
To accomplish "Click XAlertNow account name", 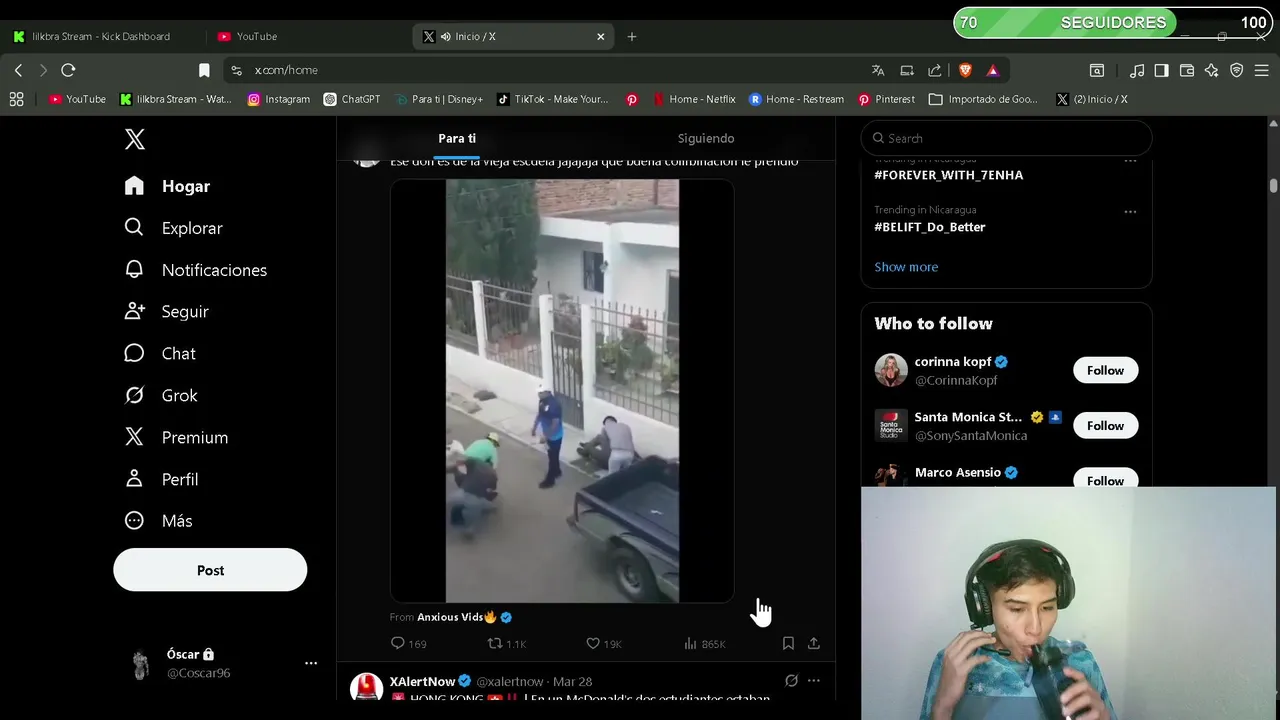I will (x=423, y=681).
